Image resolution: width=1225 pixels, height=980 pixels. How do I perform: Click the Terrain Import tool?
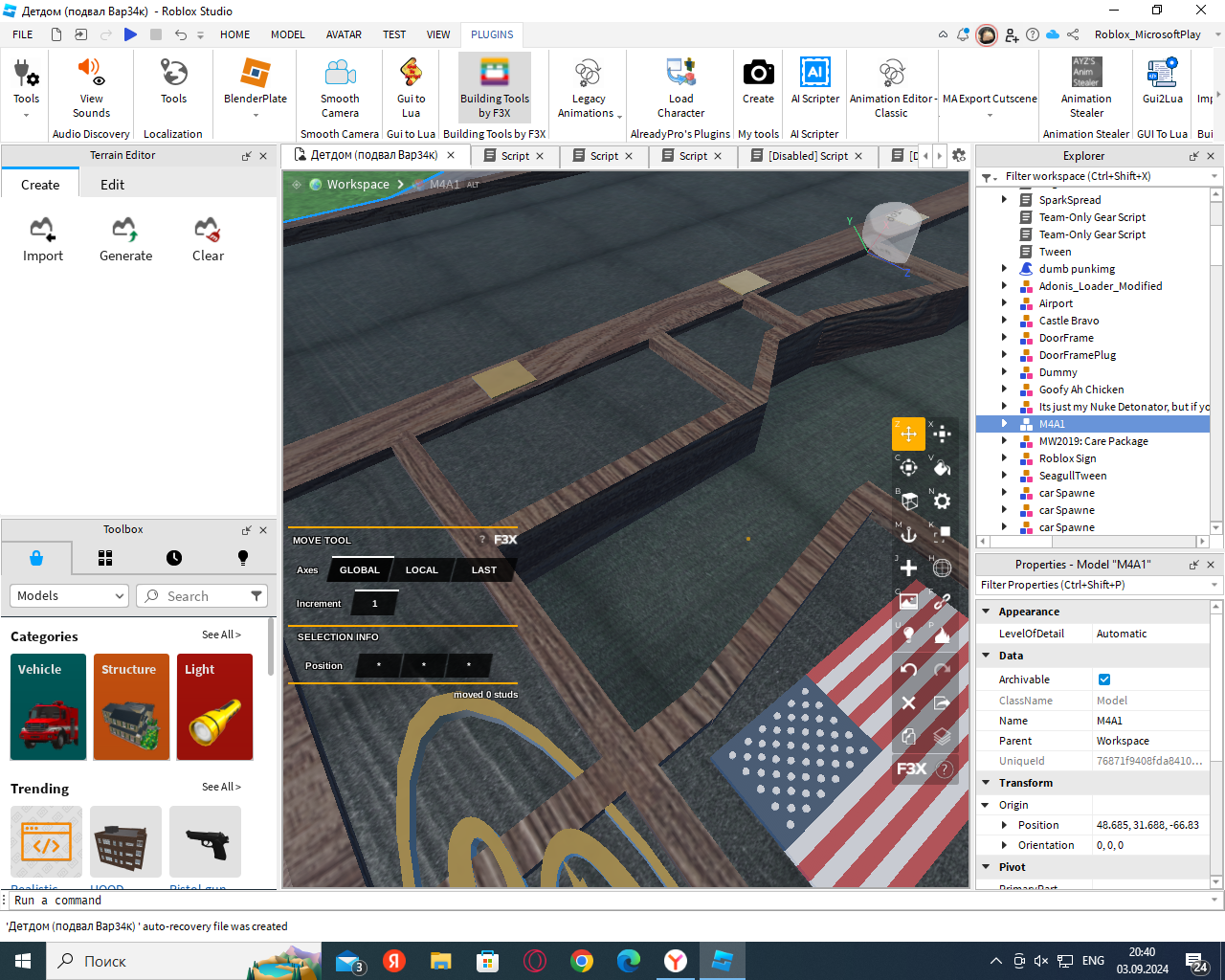coord(43,239)
